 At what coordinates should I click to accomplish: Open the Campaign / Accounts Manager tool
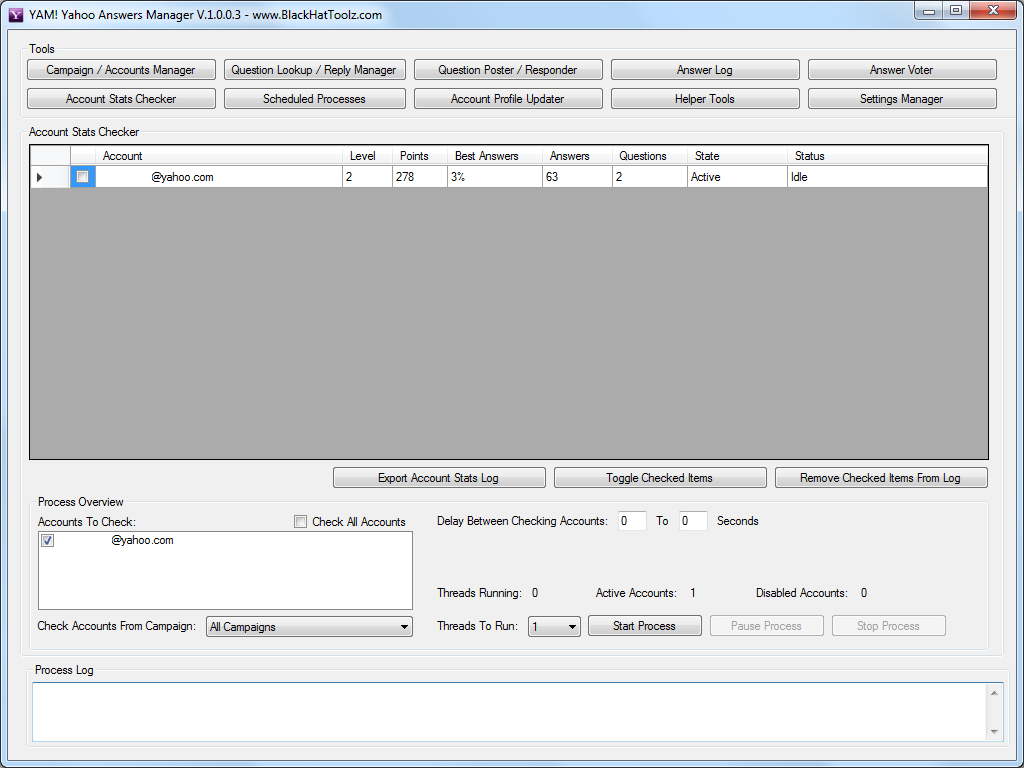point(121,70)
